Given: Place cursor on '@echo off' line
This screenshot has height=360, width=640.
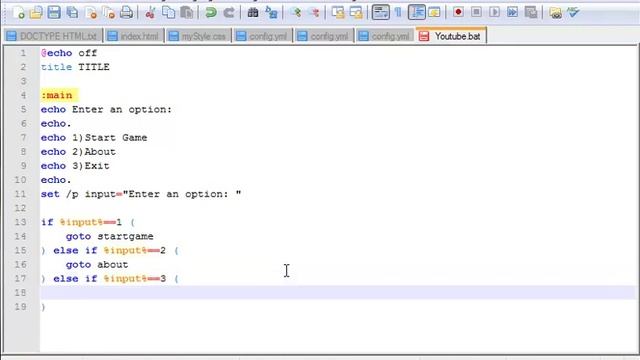Looking at the screenshot, I should [x=69, y=53].
